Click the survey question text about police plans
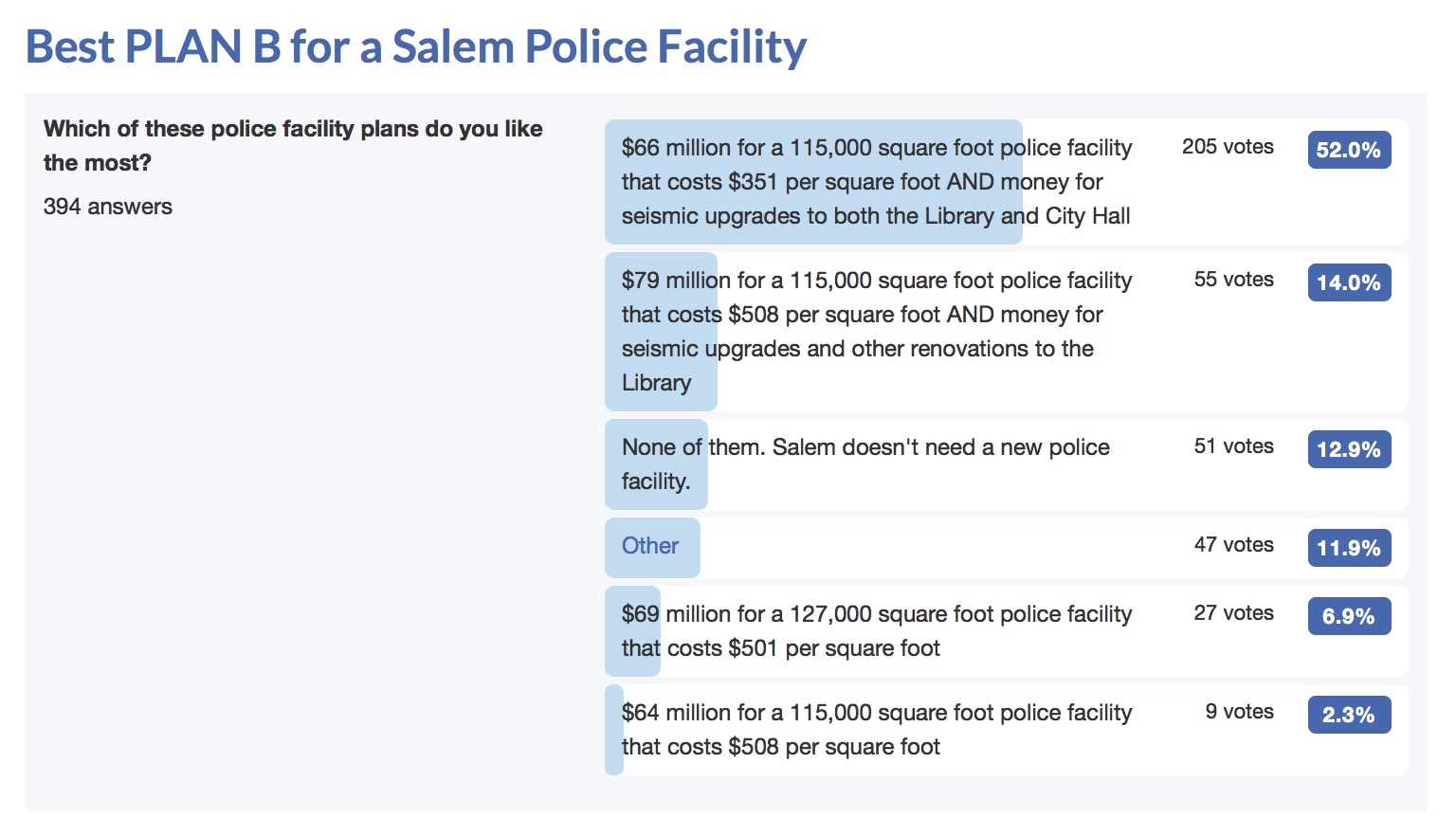 tap(293, 146)
